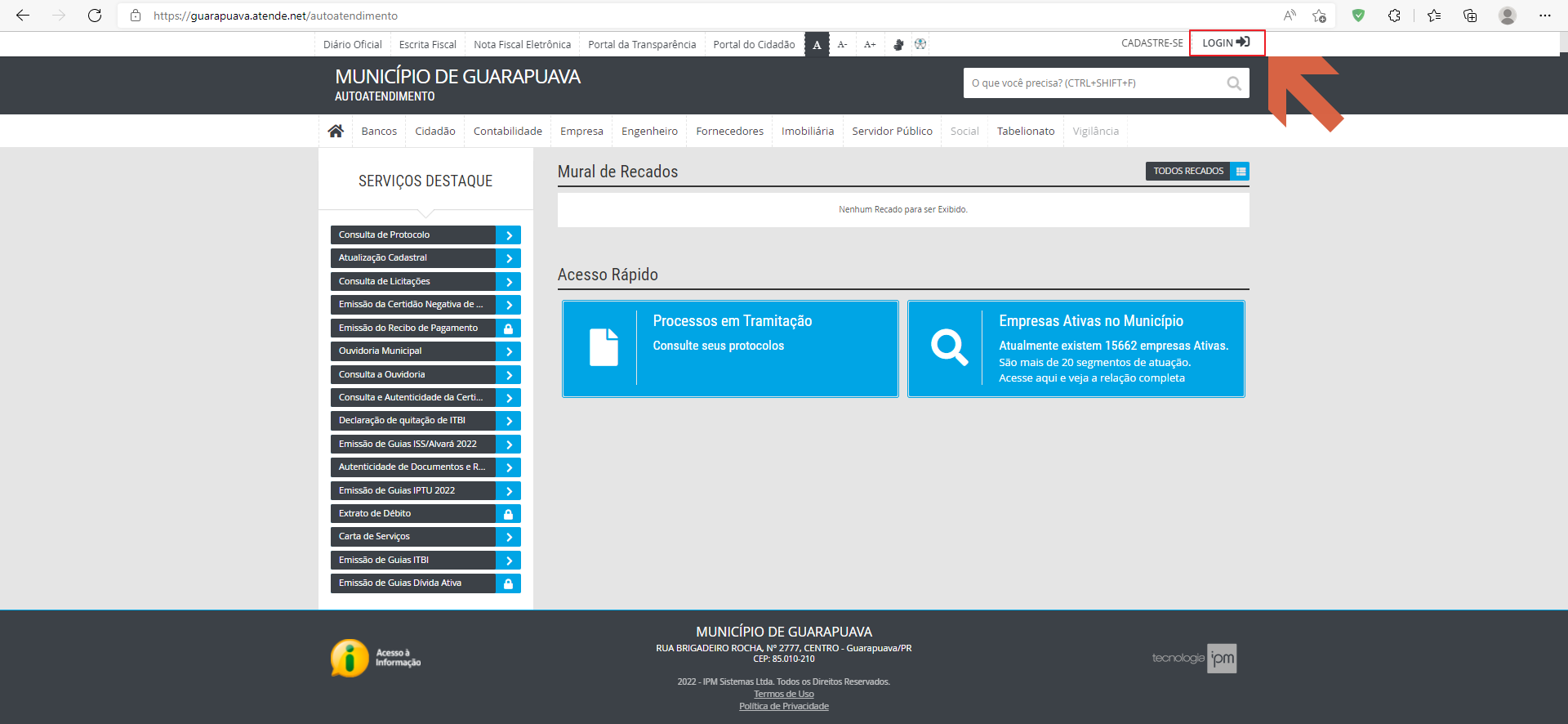
Task: Open the Política de Privacidade link
Action: [x=784, y=706]
